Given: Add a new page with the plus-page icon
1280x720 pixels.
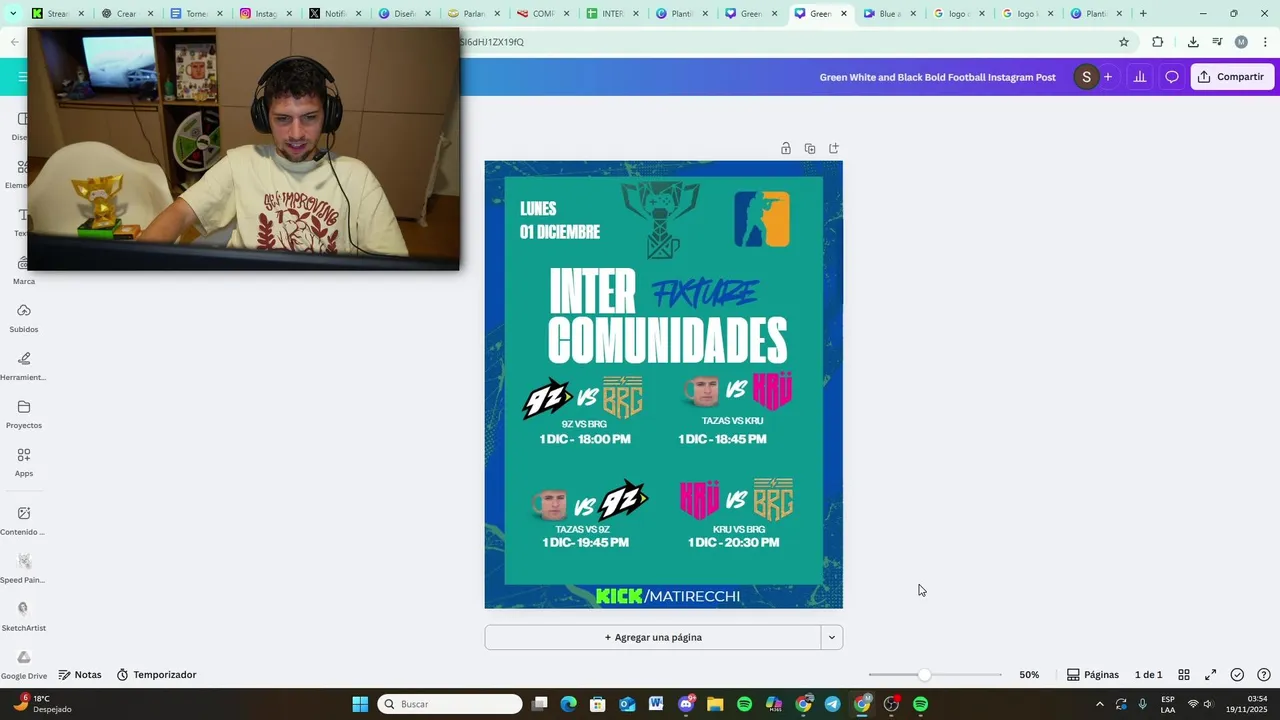Looking at the screenshot, I should coord(834,148).
